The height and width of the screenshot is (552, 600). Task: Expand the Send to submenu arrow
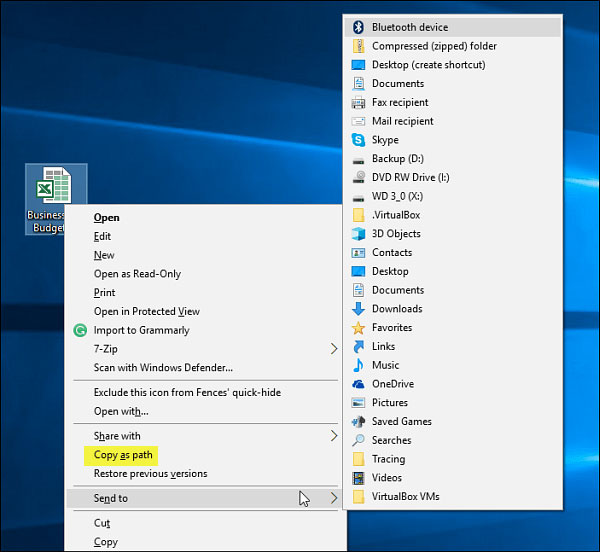[334, 498]
